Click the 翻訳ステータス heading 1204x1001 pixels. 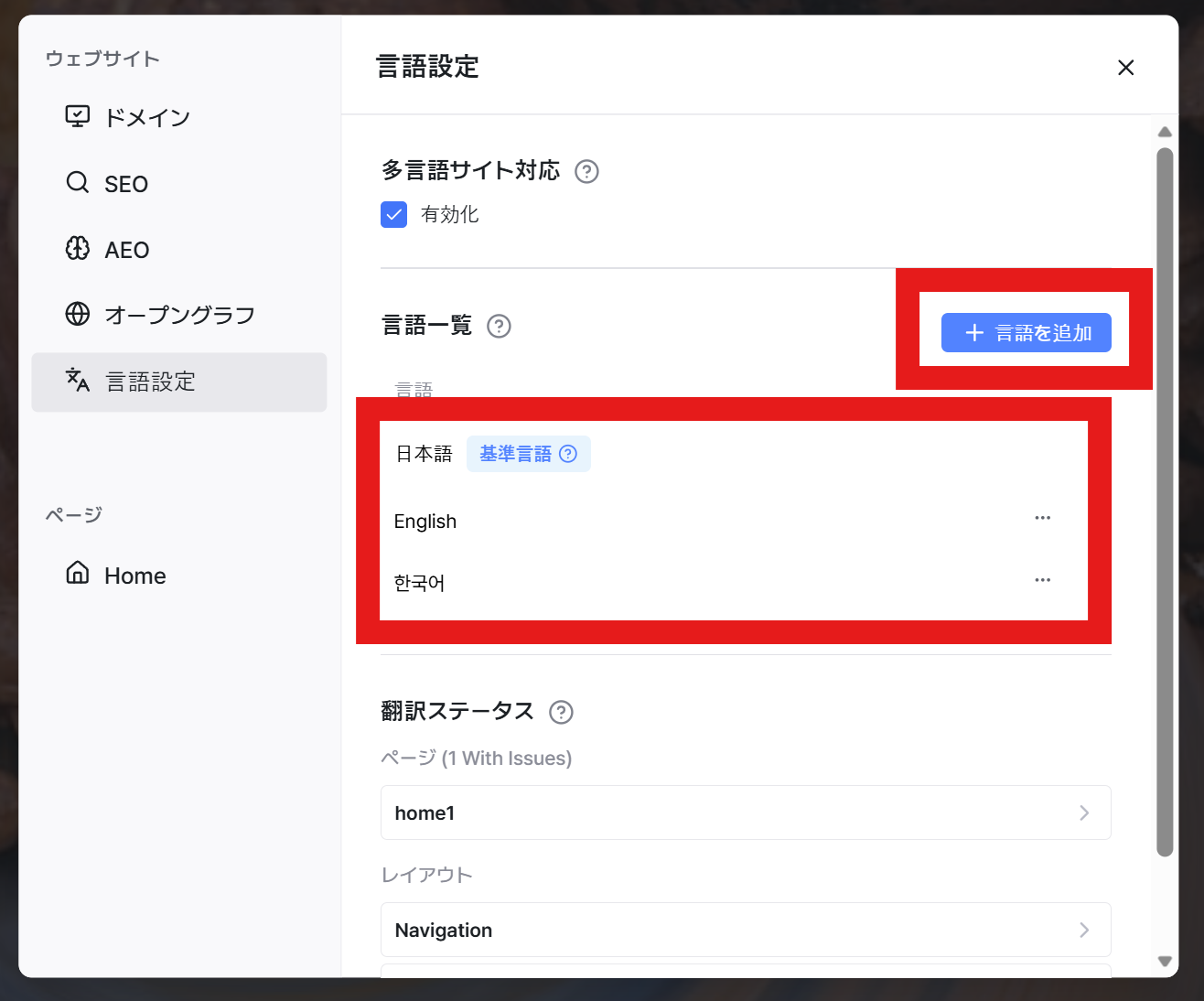(x=457, y=711)
